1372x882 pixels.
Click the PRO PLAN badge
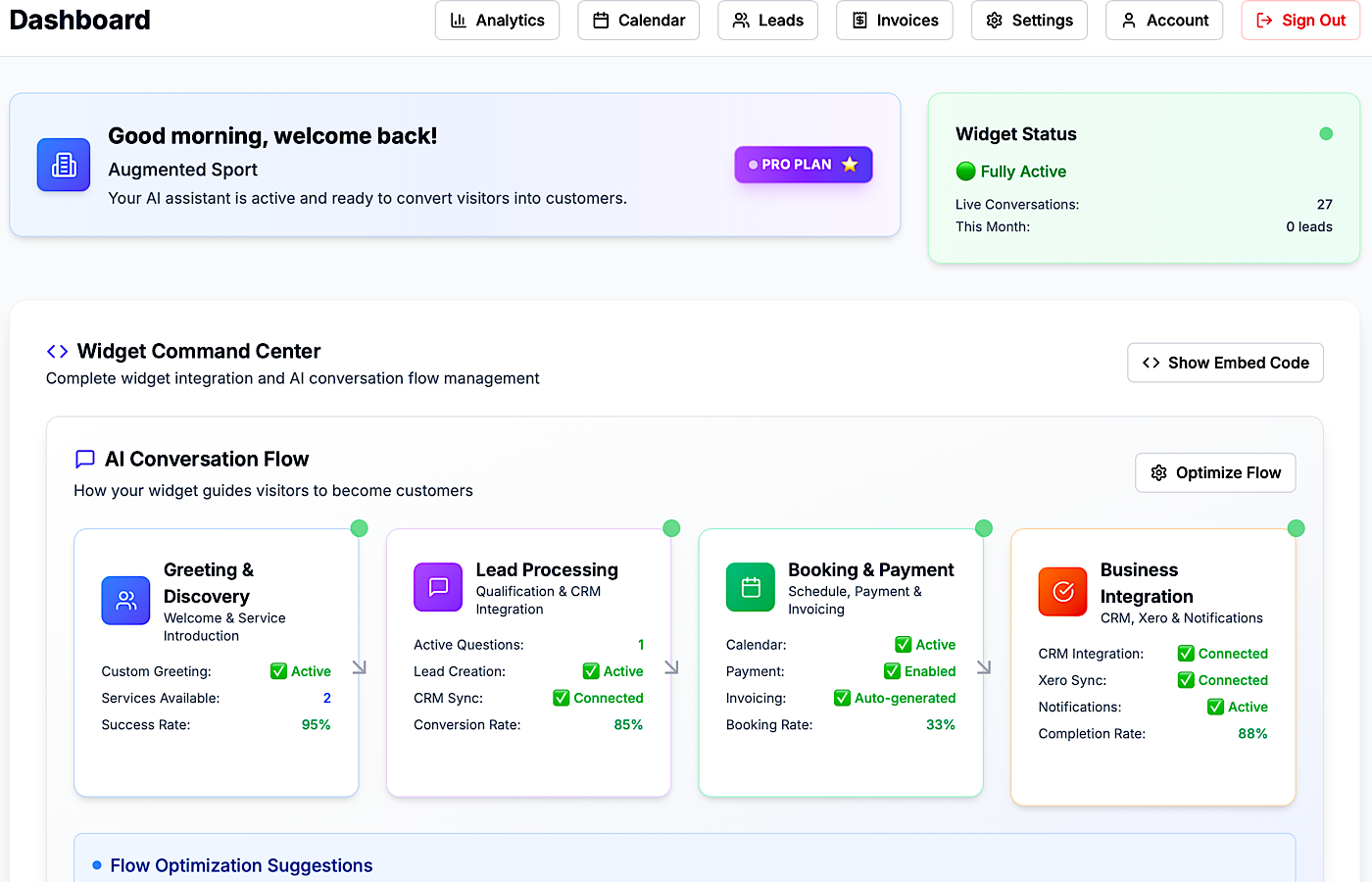804,165
